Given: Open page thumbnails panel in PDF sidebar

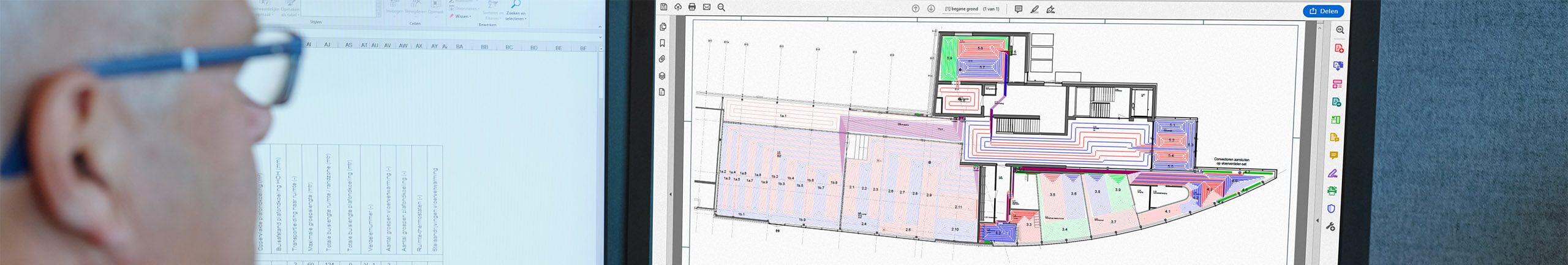Looking at the screenshot, I should click(663, 27).
